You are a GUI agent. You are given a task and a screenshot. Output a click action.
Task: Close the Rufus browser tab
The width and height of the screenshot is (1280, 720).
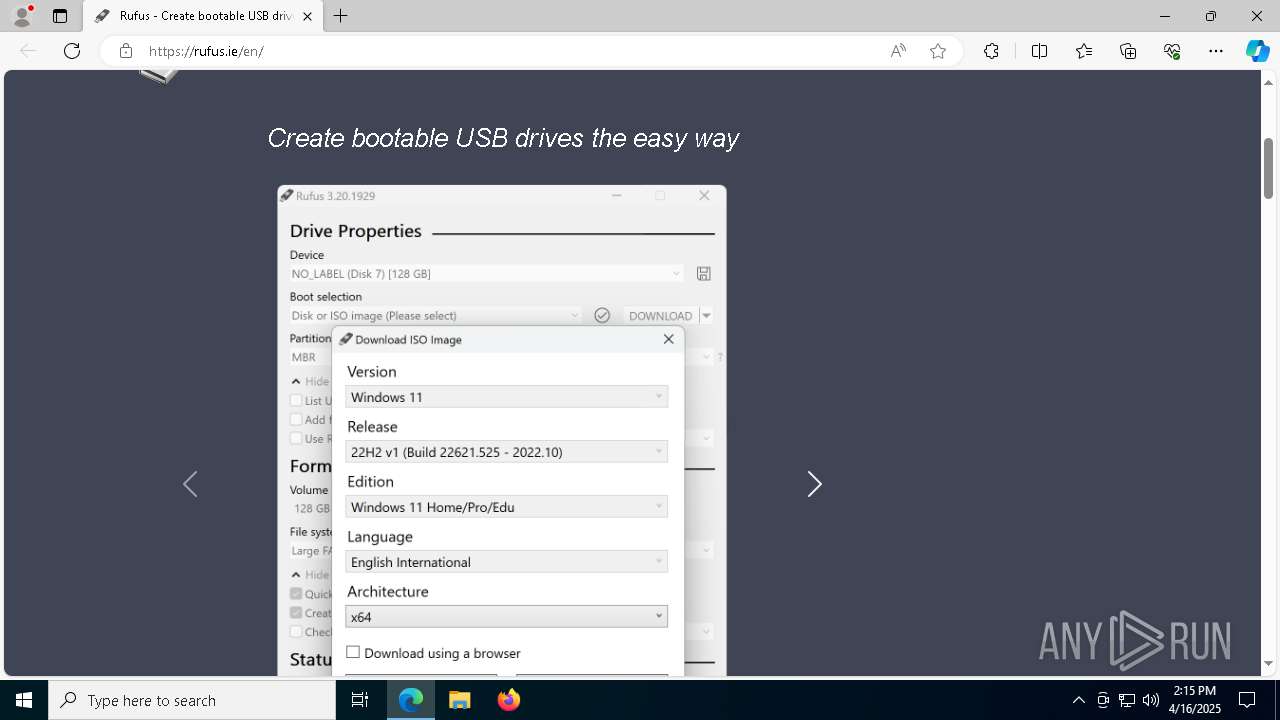(x=307, y=16)
